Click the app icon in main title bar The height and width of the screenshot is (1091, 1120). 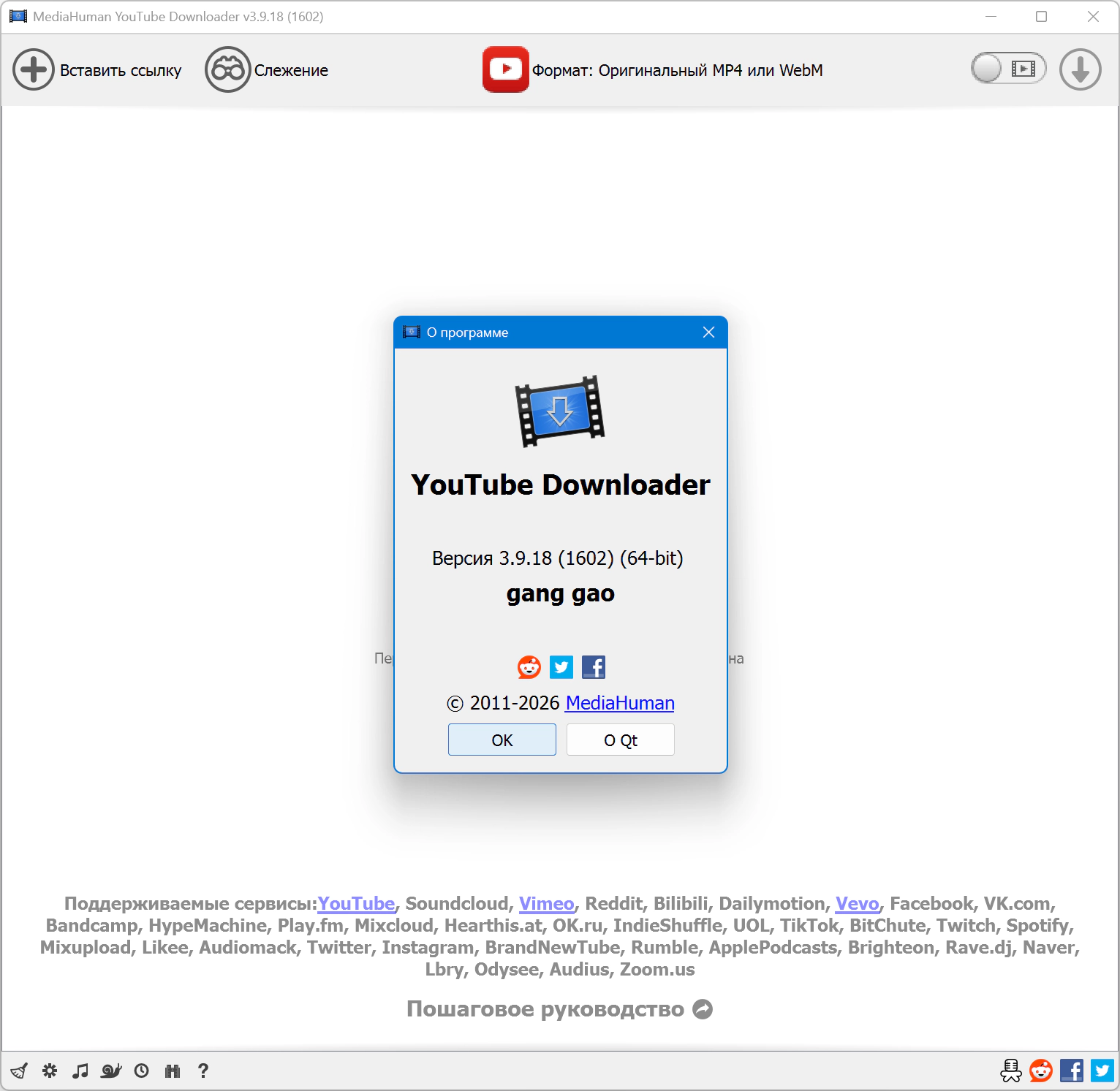click(18, 16)
